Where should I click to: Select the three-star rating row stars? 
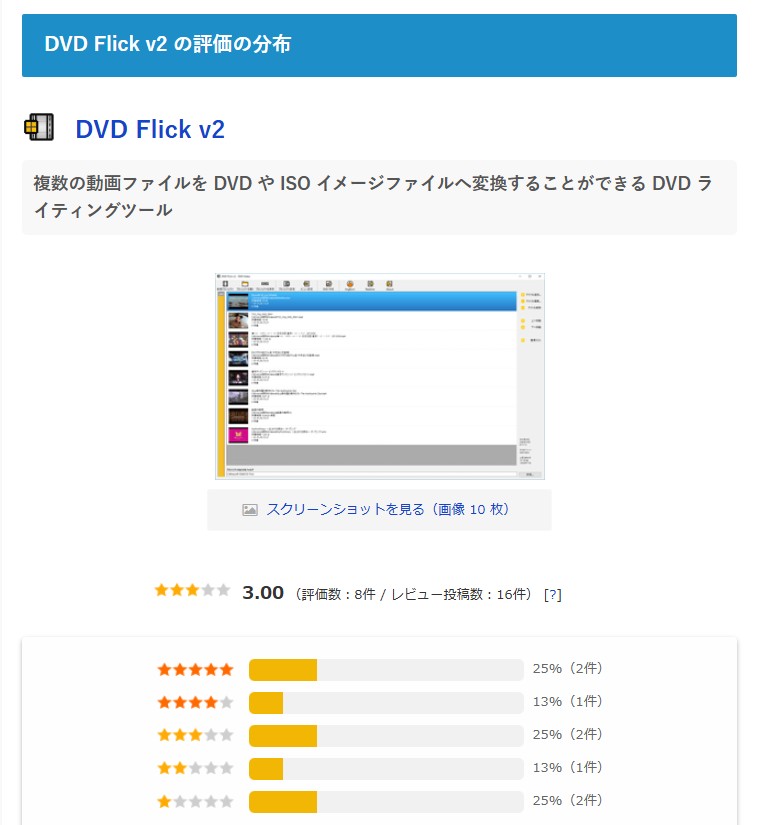pyautogui.click(x=195, y=735)
